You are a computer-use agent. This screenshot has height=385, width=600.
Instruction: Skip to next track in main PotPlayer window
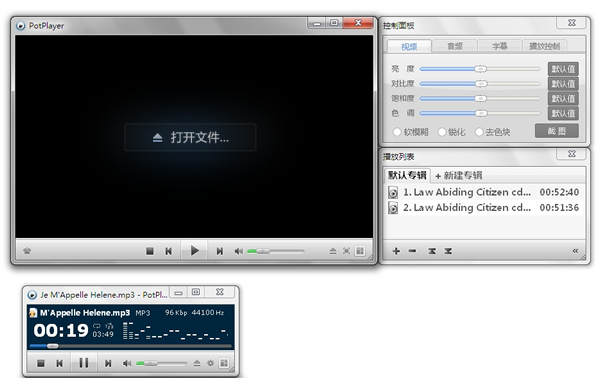pos(220,251)
